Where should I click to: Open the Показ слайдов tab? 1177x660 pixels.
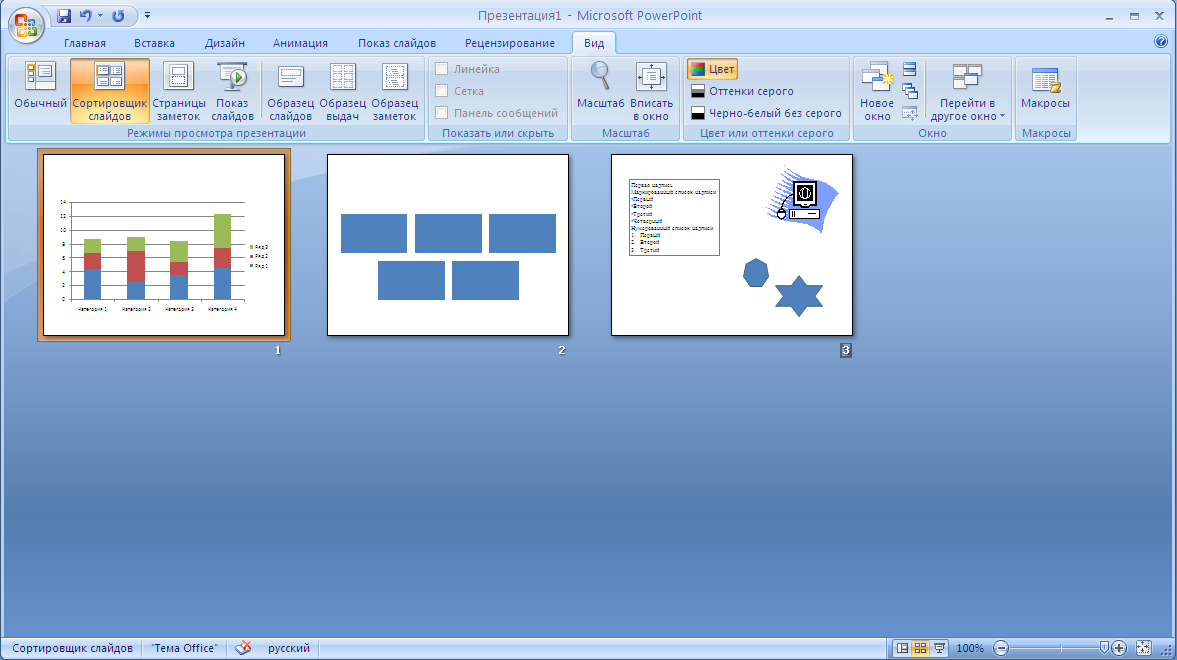coord(396,43)
